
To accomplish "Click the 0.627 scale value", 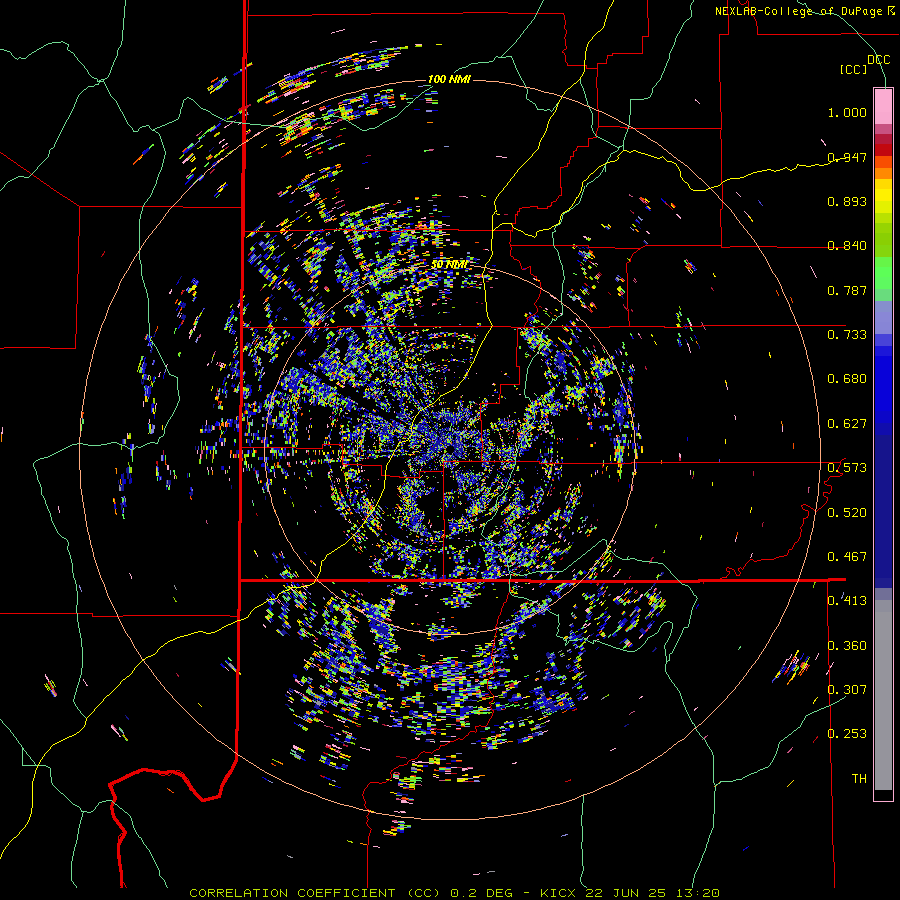I will click(847, 424).
